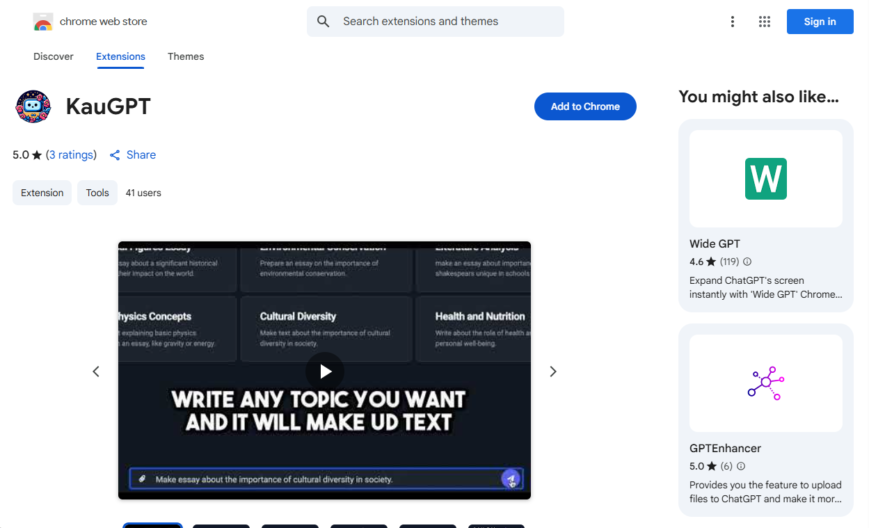Screen dimensions: 869x528
Task: Go to previous screenshot with left arrow
Action: point(96,371)
